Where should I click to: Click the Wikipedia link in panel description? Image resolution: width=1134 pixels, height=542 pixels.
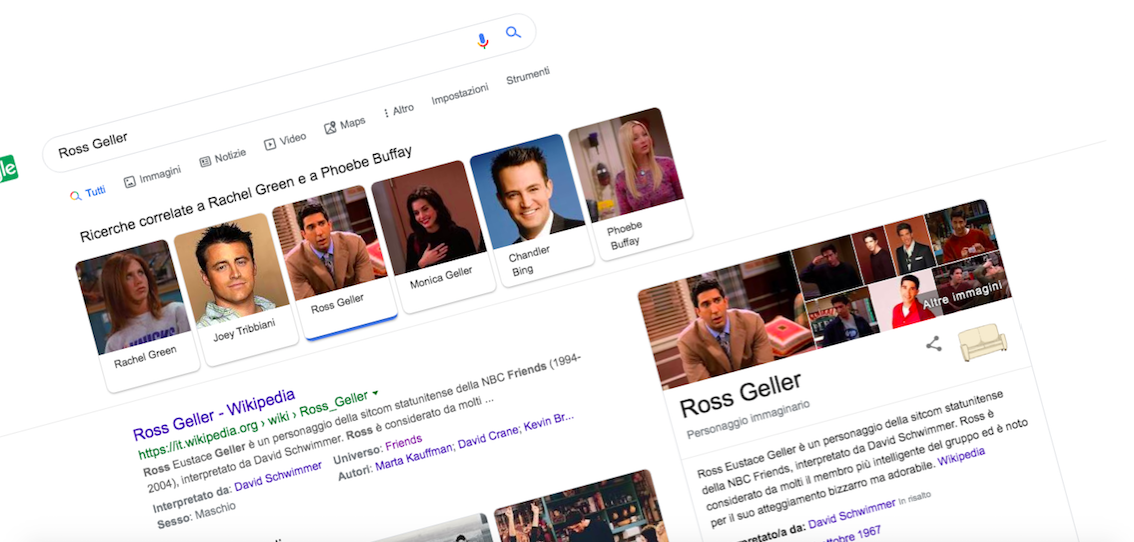961,457
